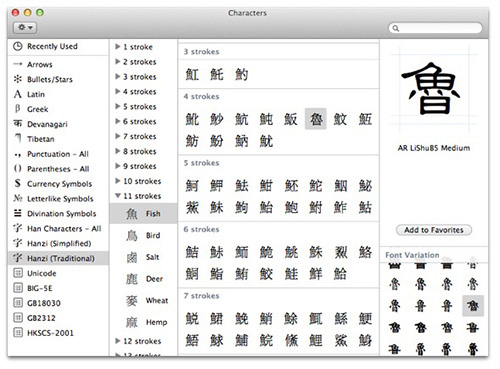Select Han Characters - All

[x=58, y=228]
